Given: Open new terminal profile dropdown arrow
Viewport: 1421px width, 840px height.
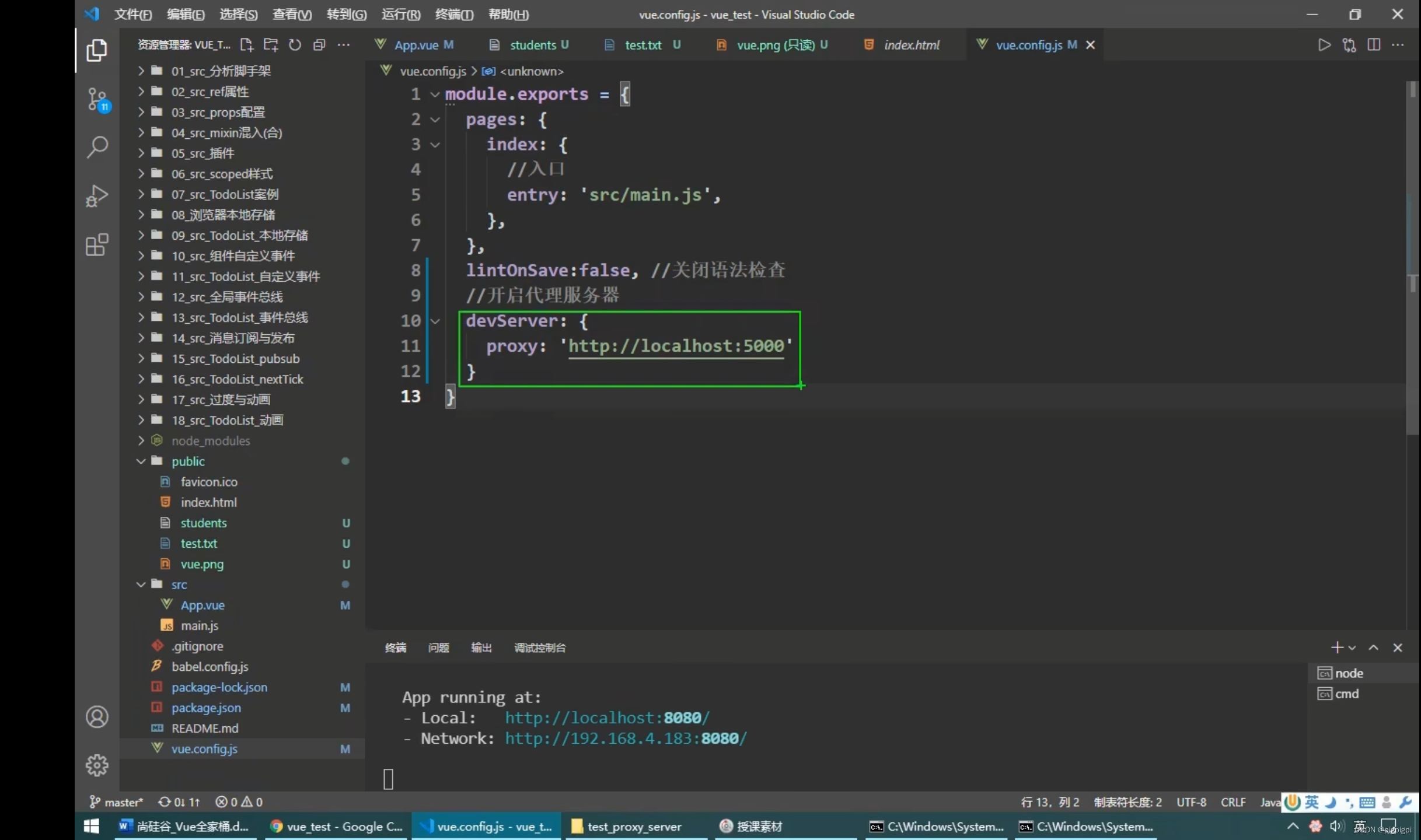Looking at the screenshot, I should point(1352,647).
